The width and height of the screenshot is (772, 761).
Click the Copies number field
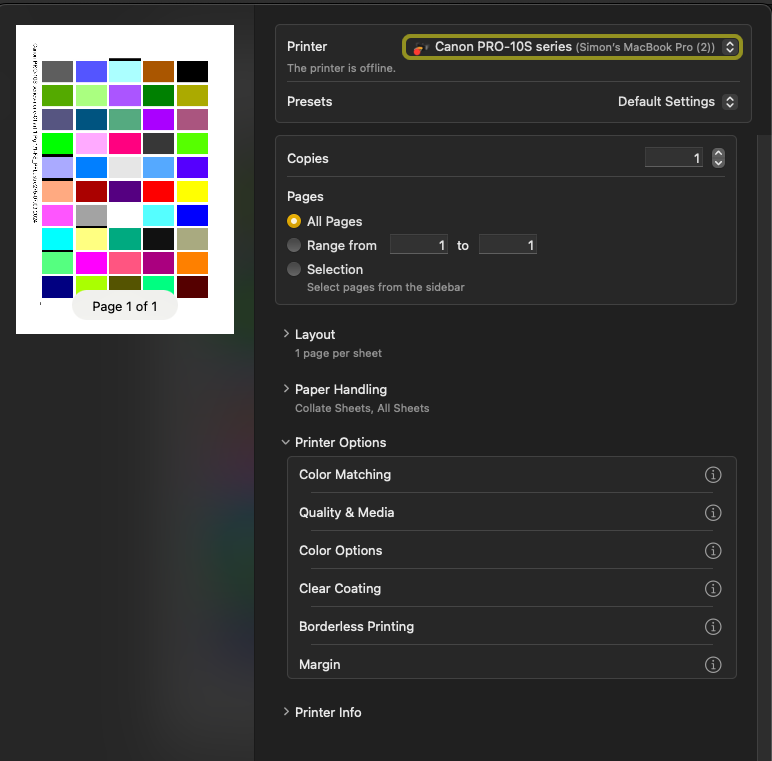[673, 158]
